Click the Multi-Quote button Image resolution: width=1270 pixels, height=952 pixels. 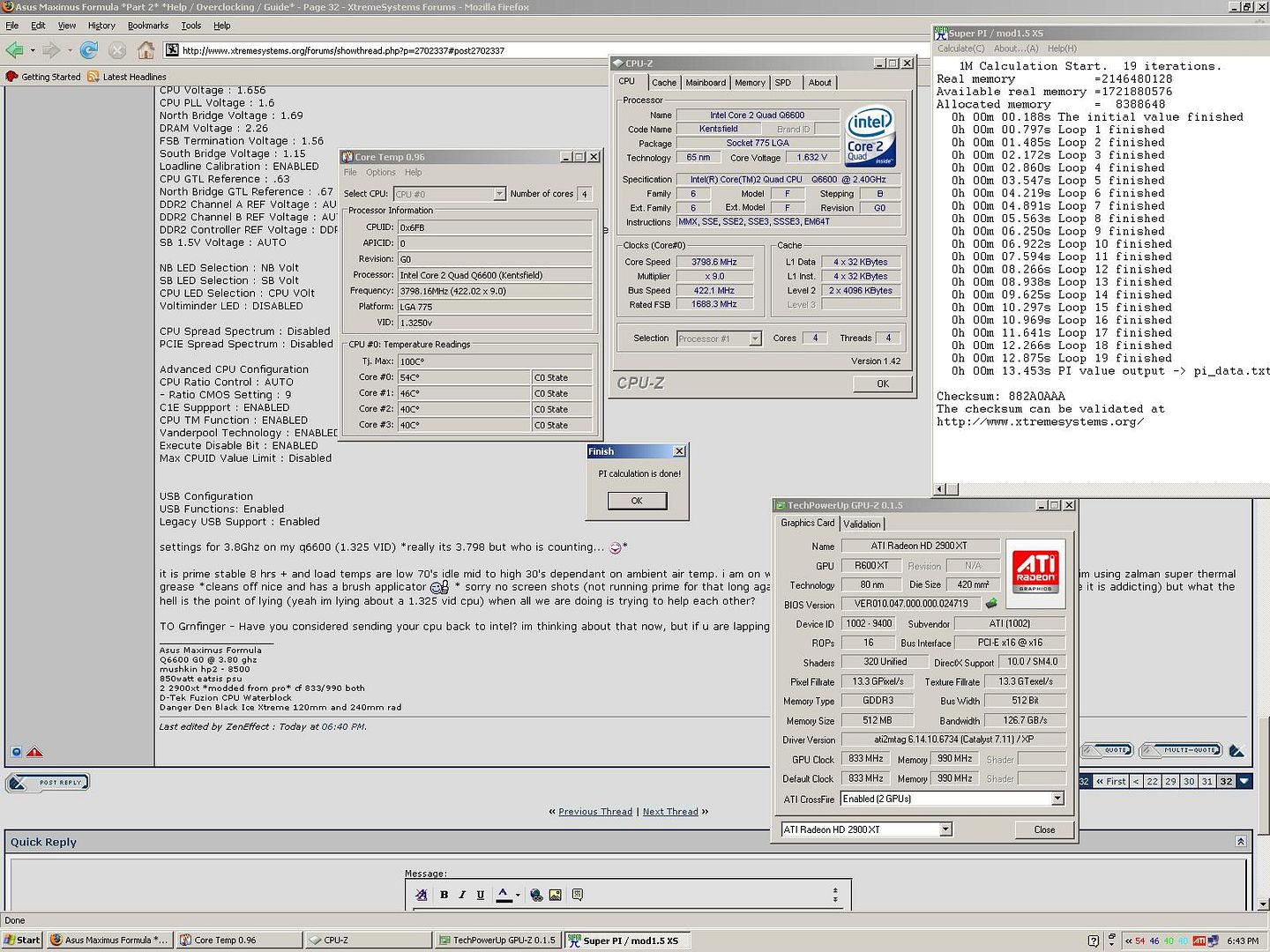tap(1182, 750)
